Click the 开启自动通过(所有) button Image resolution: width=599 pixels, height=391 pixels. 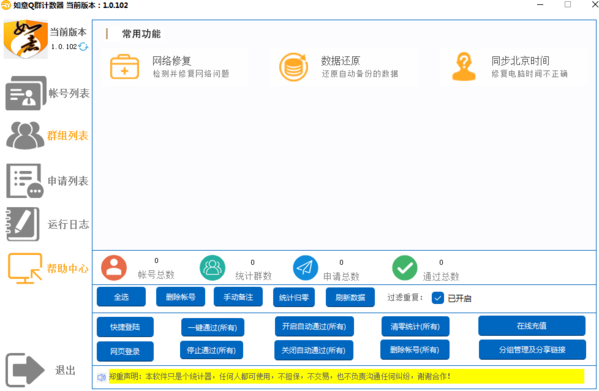pyautogui.click(x=314, y=326)
